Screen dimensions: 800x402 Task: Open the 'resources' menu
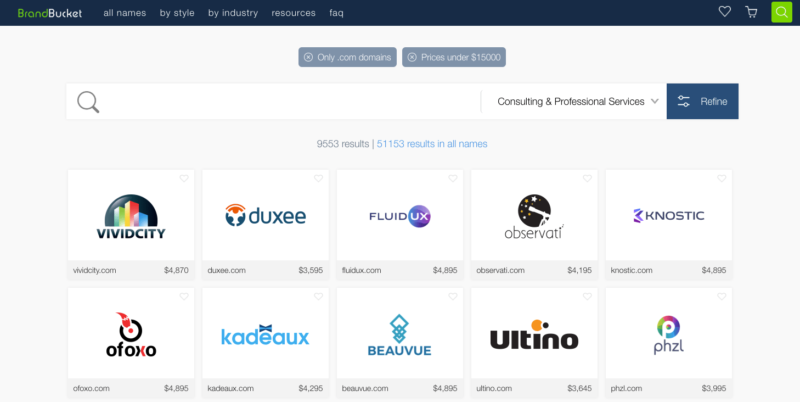293,13
